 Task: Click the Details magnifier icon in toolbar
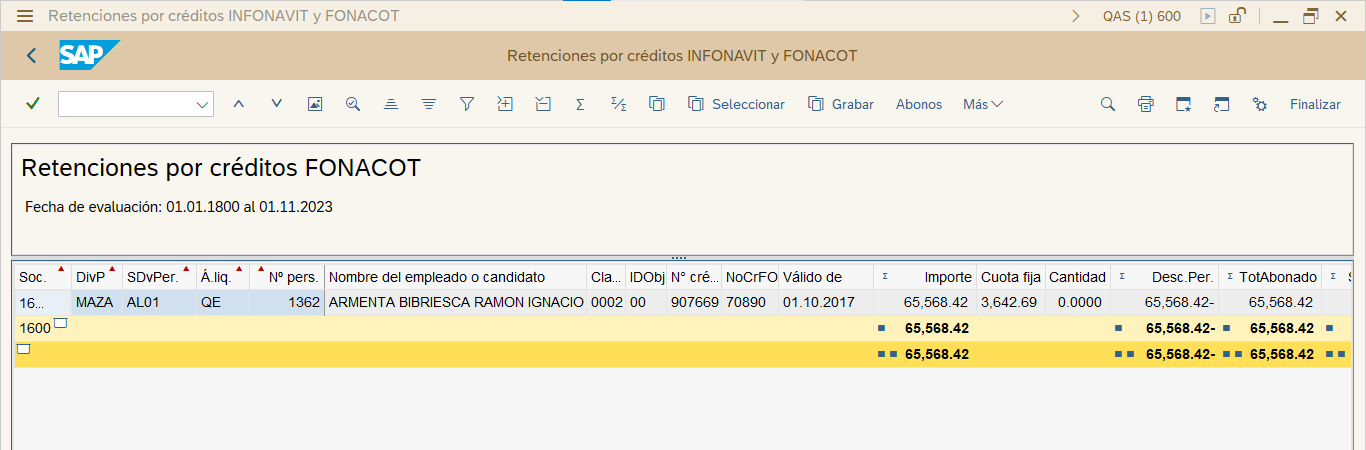pyautogui.click(x=352, y=104)
